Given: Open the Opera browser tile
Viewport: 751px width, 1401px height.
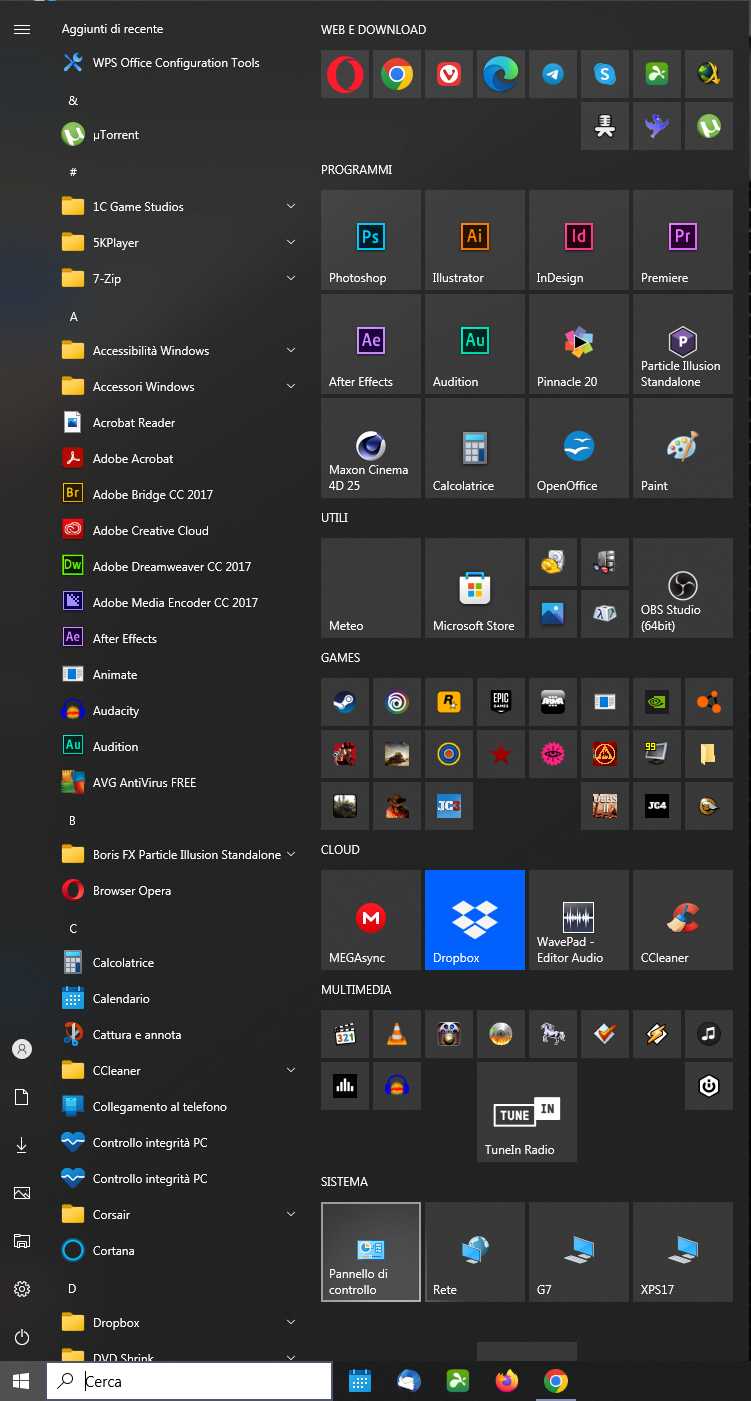Looking at the screenshot, I should [345, 74].
